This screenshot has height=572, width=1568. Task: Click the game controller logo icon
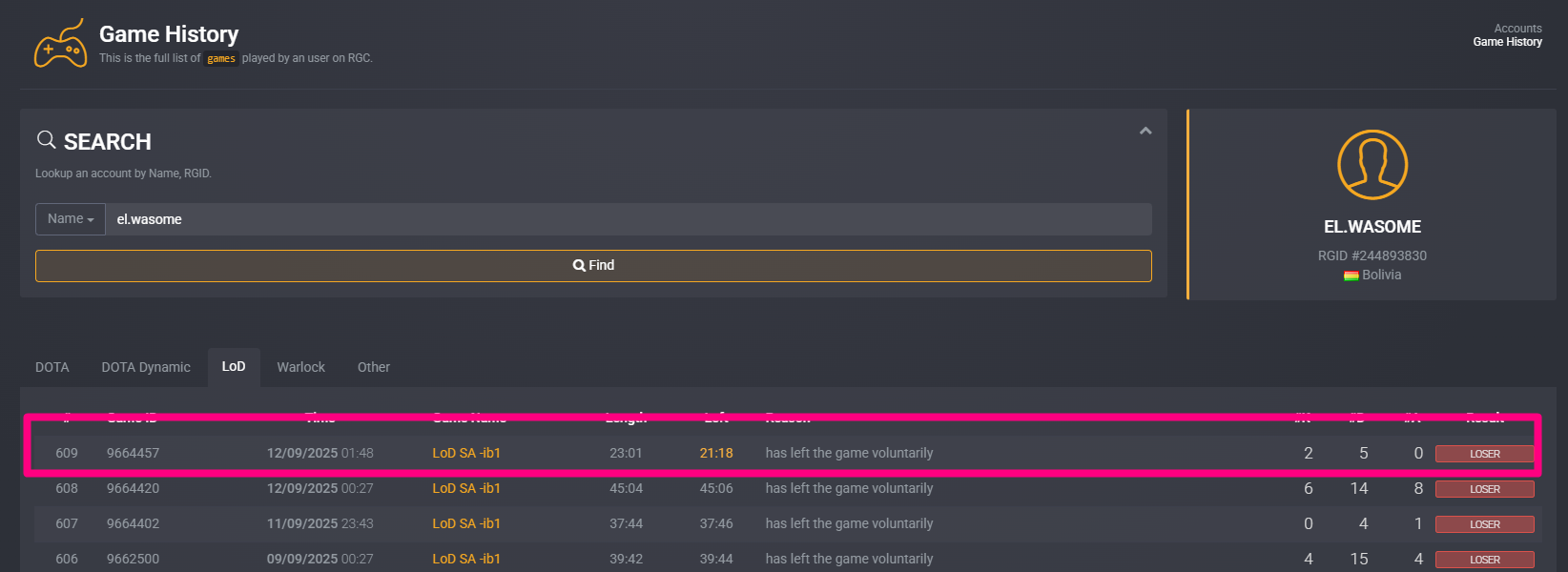(x=60, y=44)
